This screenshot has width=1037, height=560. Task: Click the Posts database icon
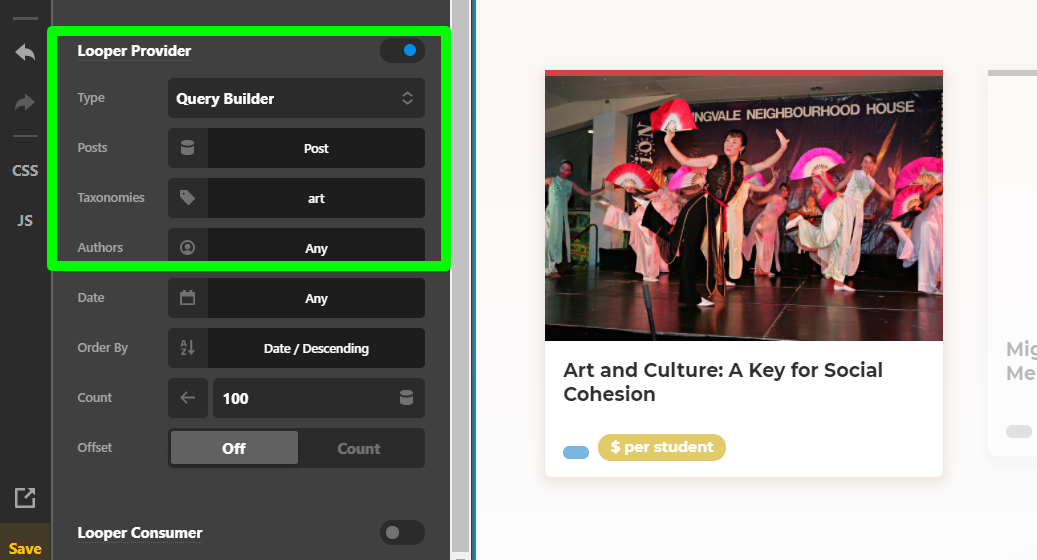(x=187, y=148)
